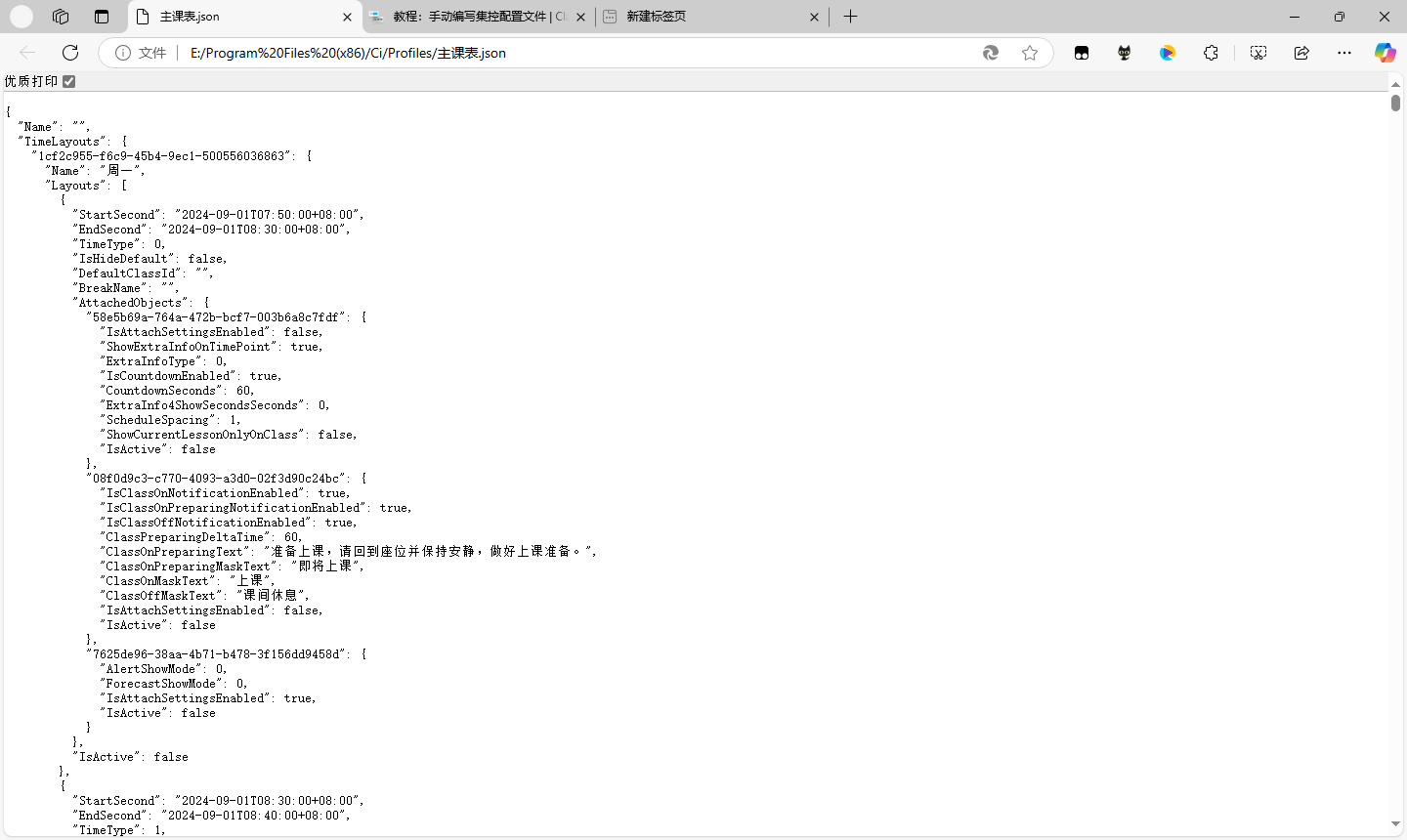Refresh the current page
The image size is (1407, 840).
coord(70,53)
